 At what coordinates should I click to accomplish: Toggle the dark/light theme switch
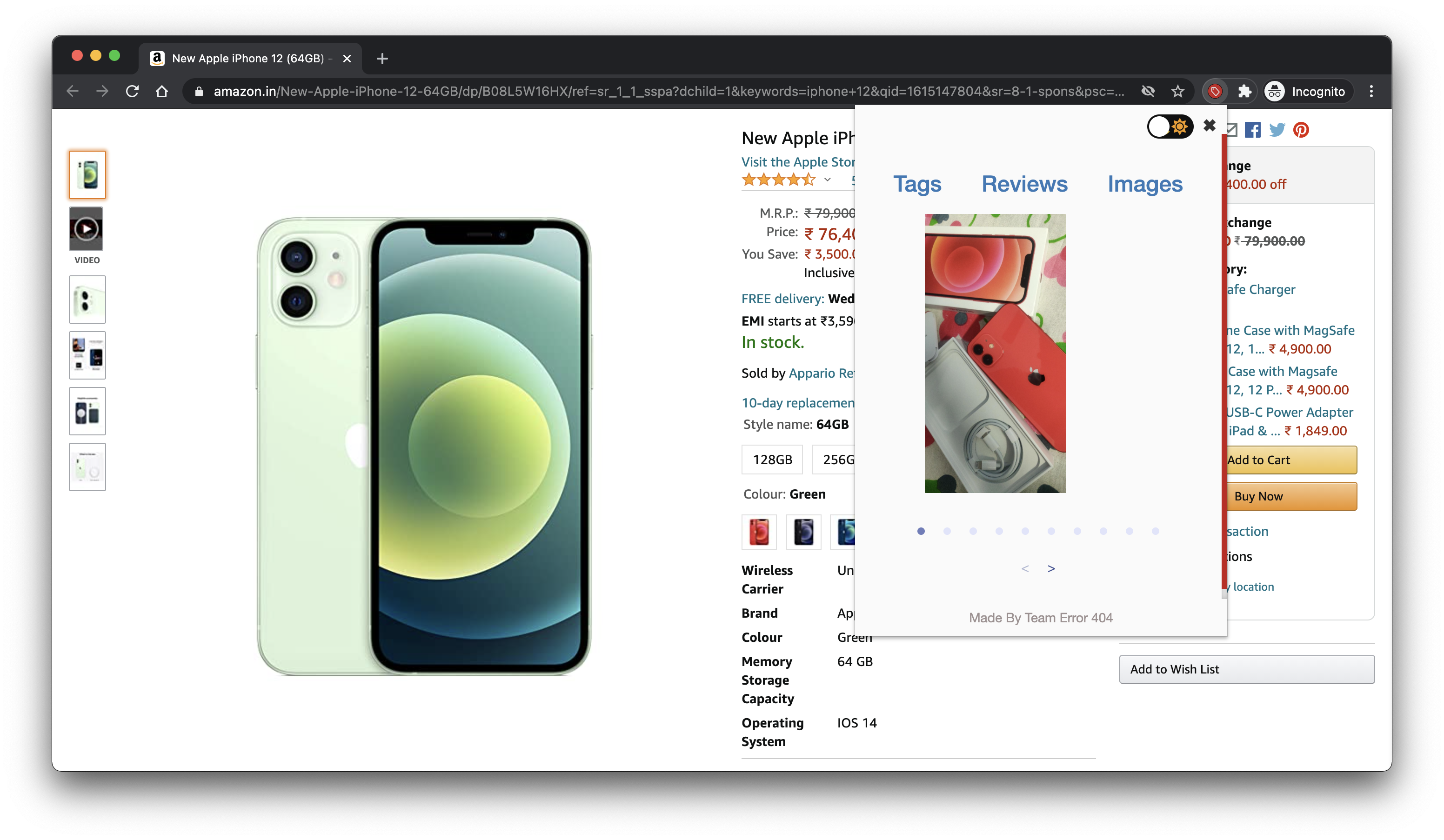(x=1170, y=127)
